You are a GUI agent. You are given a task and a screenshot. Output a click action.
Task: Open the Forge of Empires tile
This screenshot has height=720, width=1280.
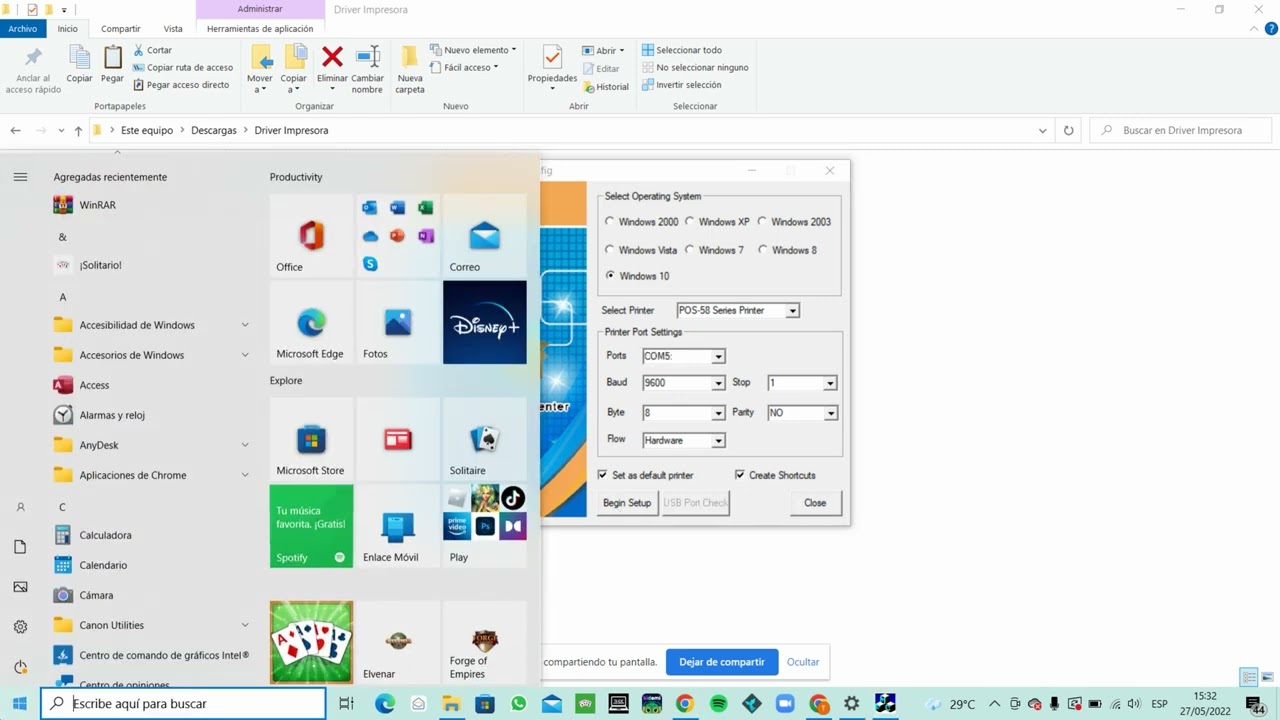484,643
